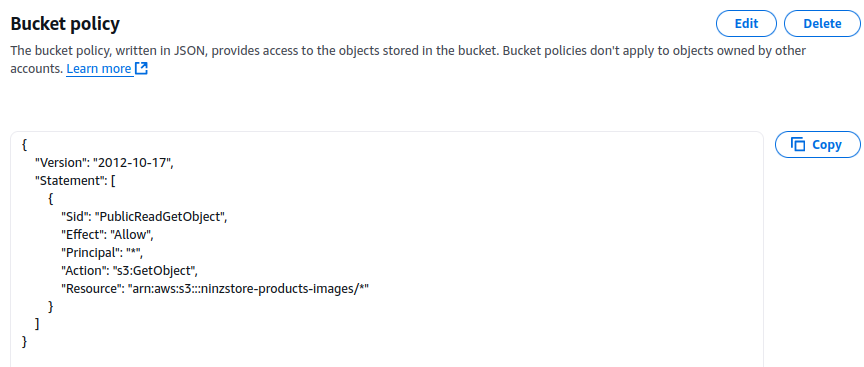Click the "Sid" key in the policy
Screen dimensions: 864x367
tap(74, 217)
